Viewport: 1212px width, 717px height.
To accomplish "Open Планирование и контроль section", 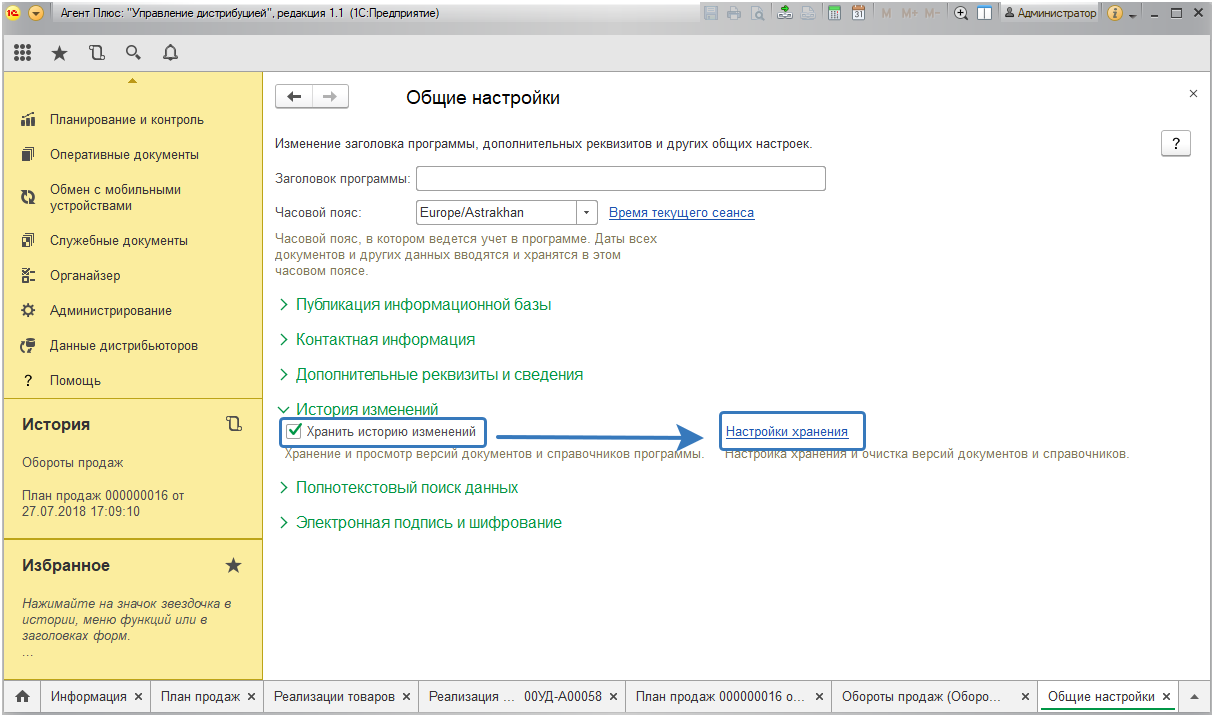I will click(x=127, y=119).
